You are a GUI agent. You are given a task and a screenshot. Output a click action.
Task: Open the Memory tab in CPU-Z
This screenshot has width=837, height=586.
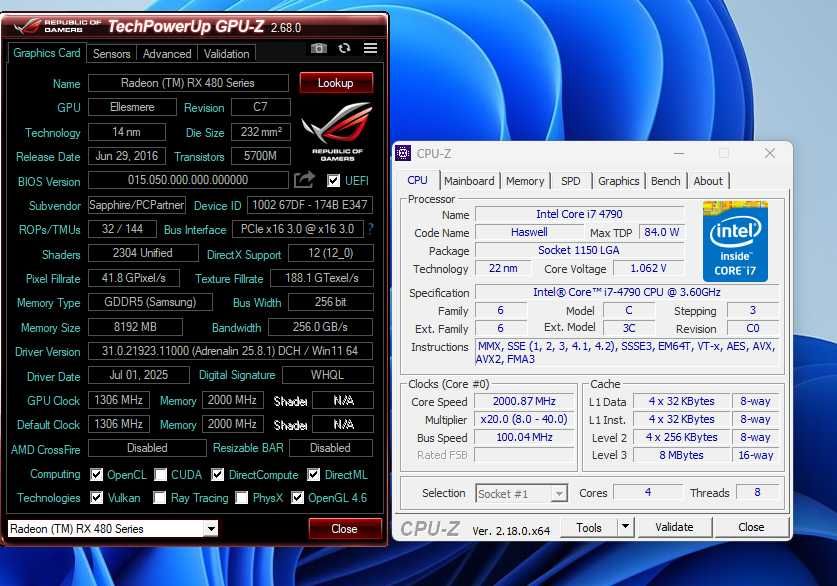coord(525,181)
